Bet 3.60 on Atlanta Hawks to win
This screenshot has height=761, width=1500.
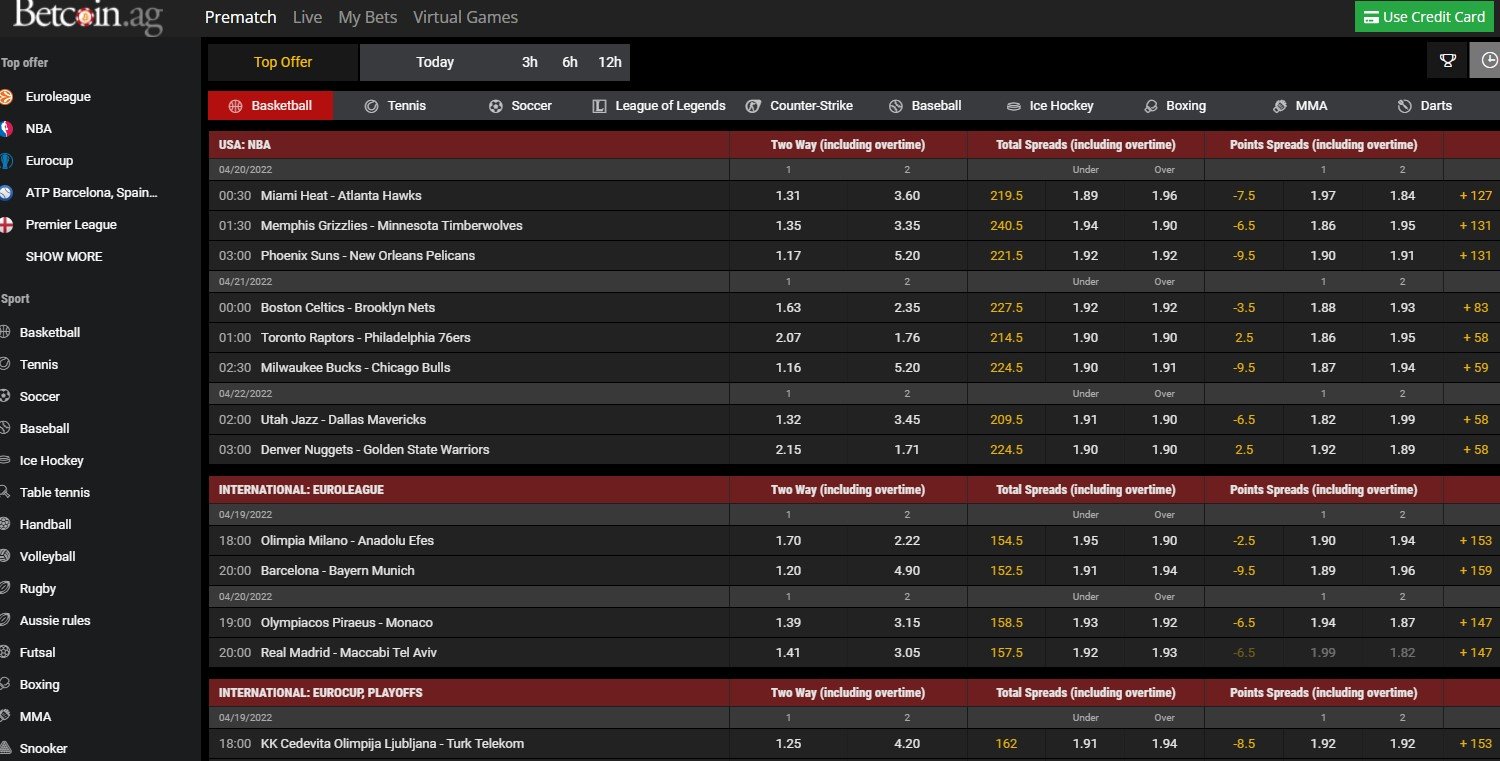coord(907,196)
